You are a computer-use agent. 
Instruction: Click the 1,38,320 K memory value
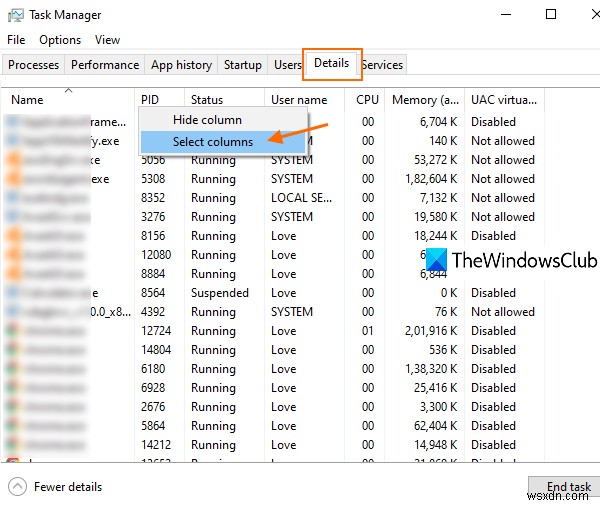(431, 369)
